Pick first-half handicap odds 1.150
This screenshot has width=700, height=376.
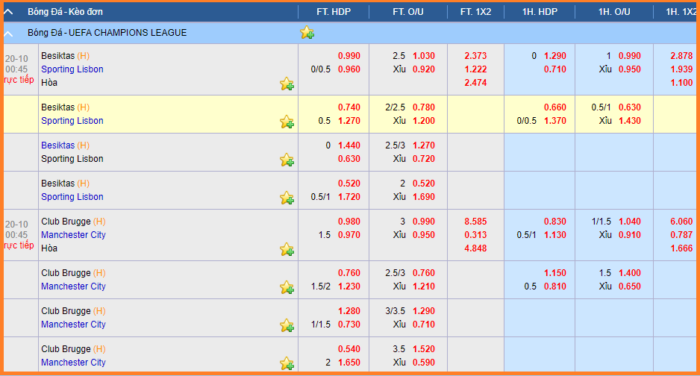pyautogui.click(x=555, y=273)
